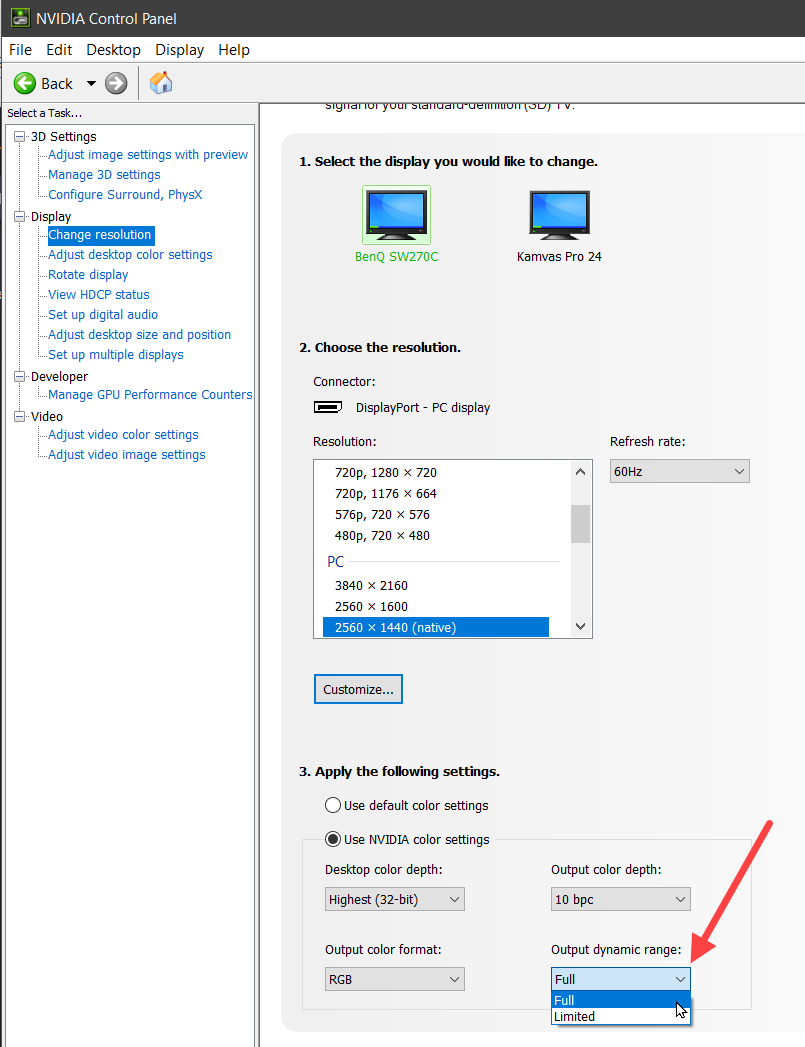This screenshot has height=1047, width=805.
Task: Click the grey Forward arrow icon
Action: (116, 83)
